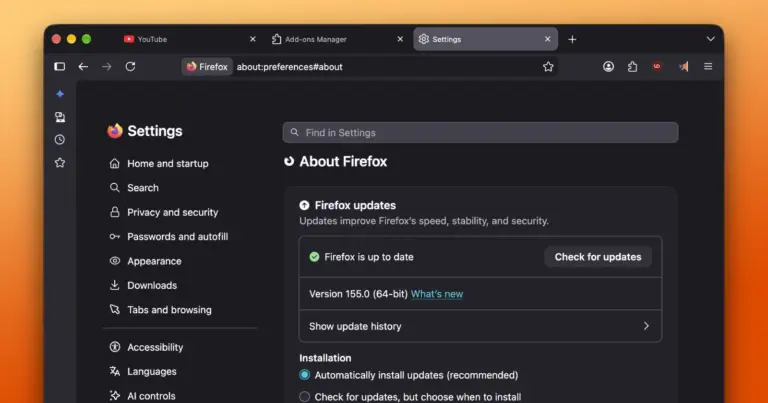Image resolution: width=768 pixels, height=403 pixels.
Task: Click the Installation label
Action: (325, 358)
